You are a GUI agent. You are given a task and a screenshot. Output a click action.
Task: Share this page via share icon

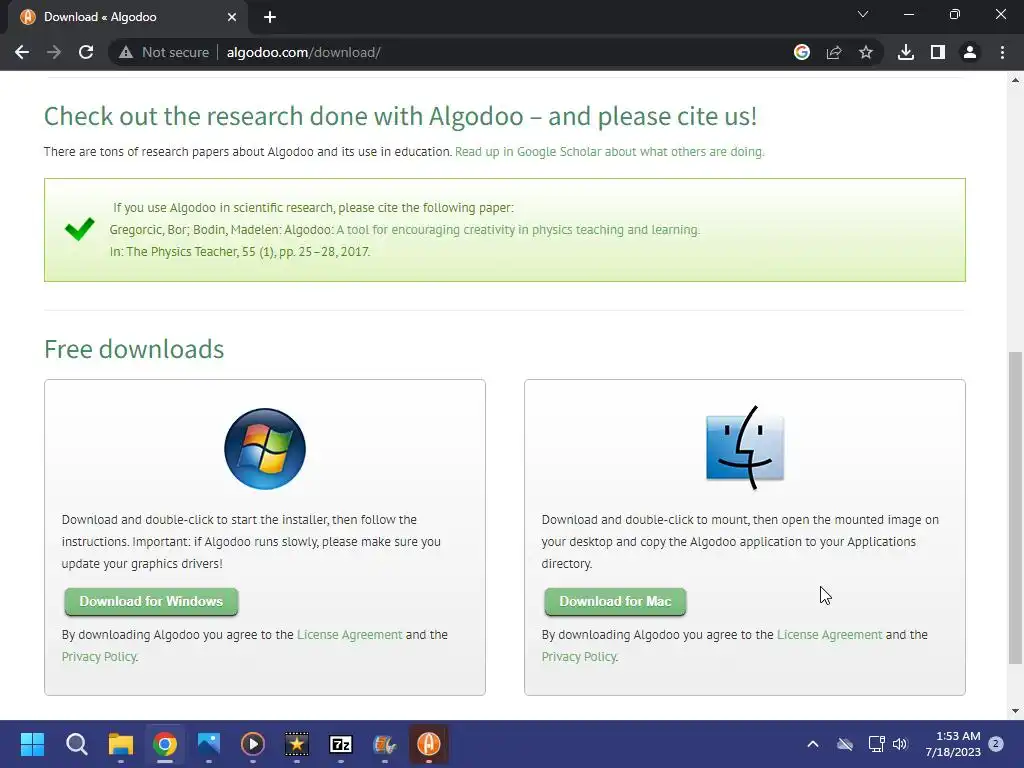pyautogui.click(x=834, y=52)
